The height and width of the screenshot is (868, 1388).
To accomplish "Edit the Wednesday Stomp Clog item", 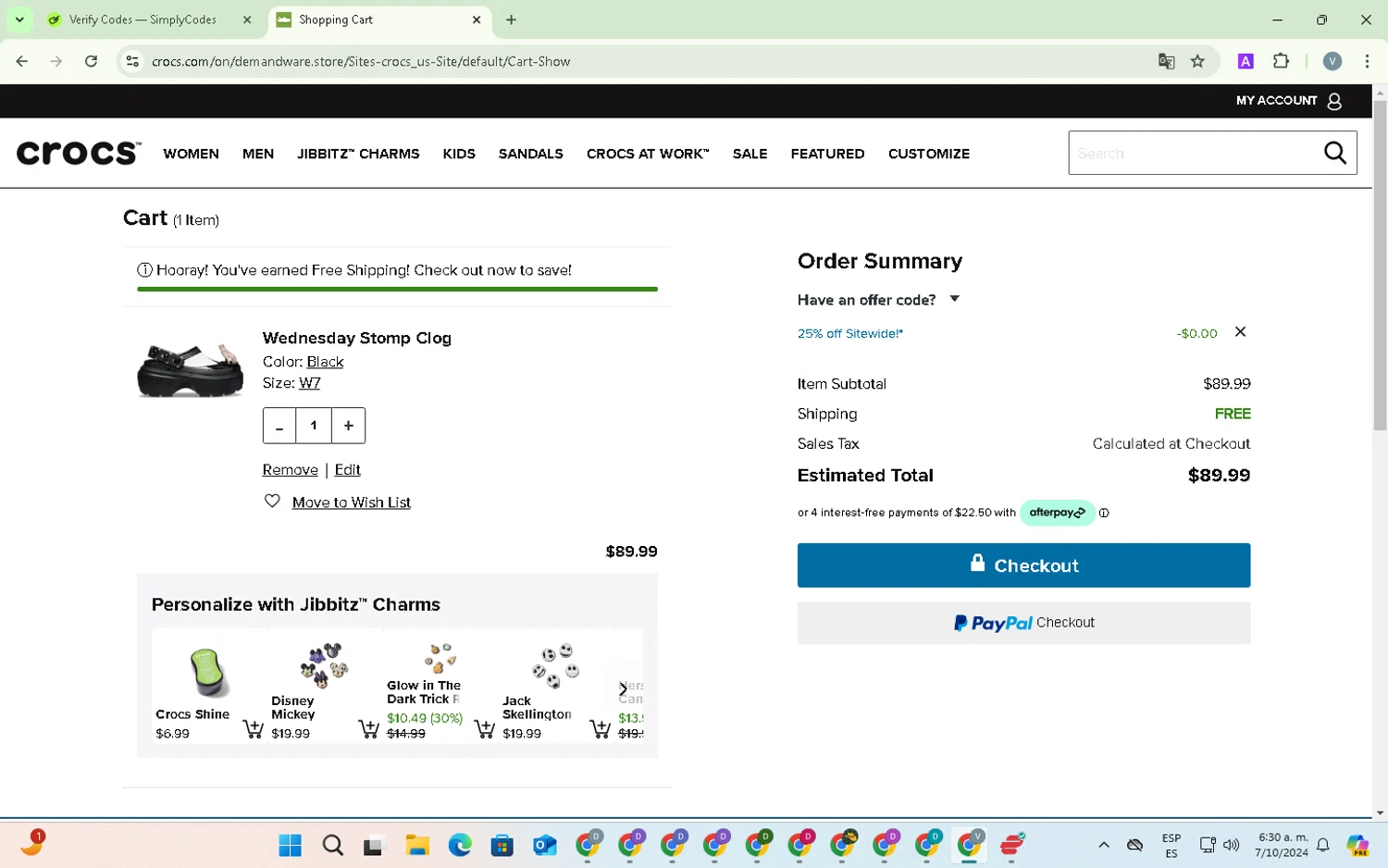I will point(348,470).
